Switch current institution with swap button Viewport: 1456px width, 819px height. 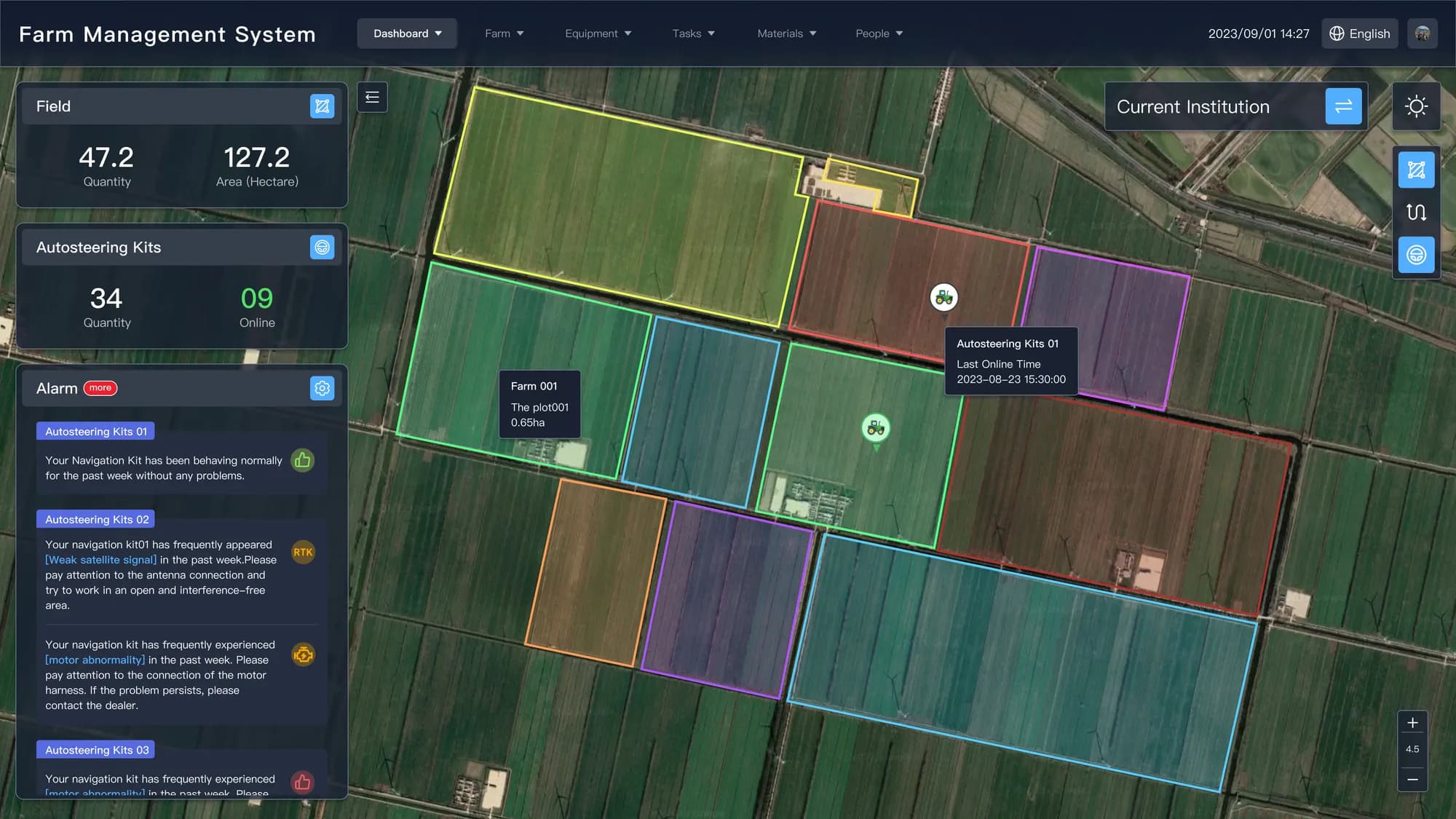click(1343, 106)
